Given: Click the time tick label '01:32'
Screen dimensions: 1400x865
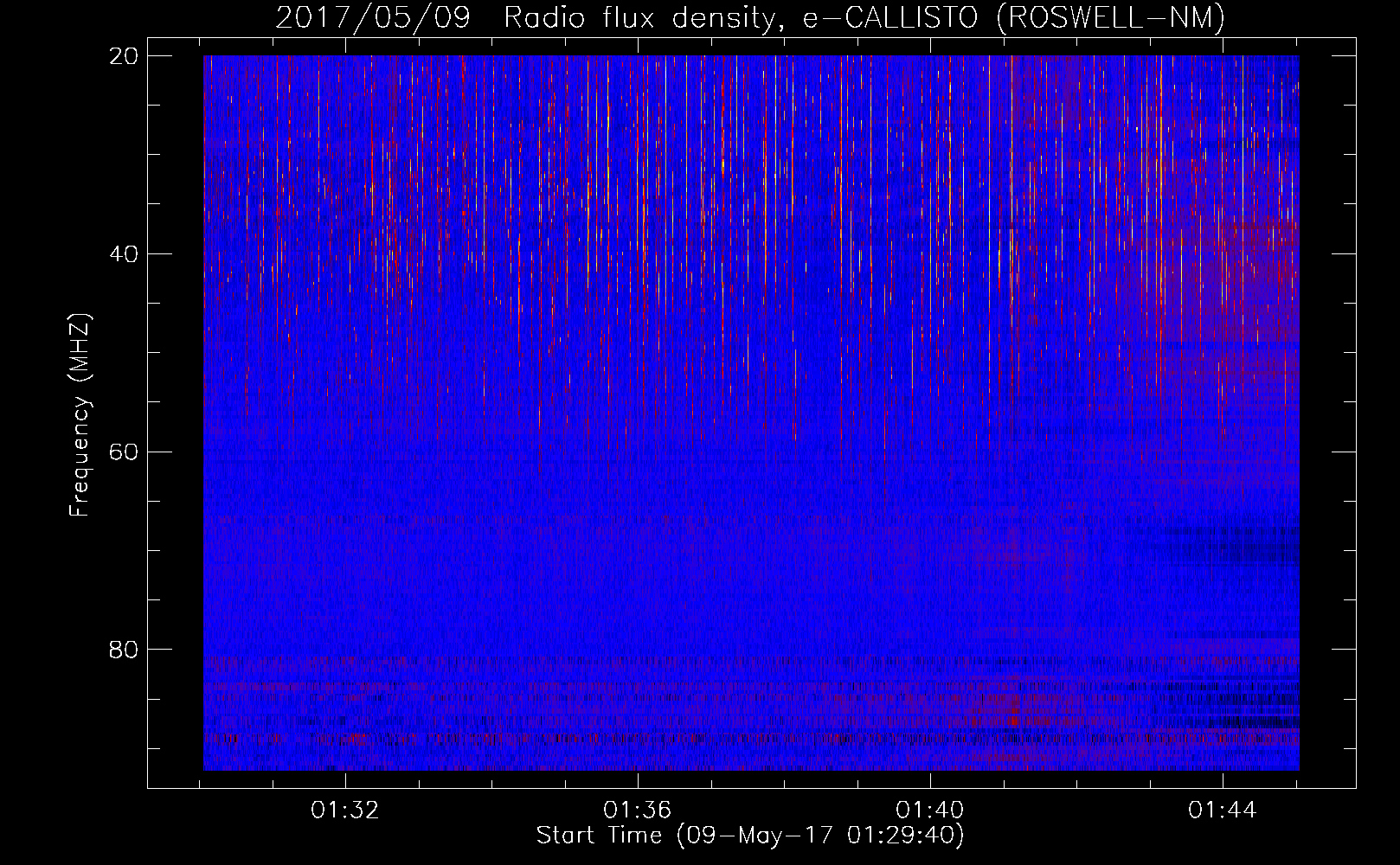Looking at the screenshot, I should pos(345,811).
